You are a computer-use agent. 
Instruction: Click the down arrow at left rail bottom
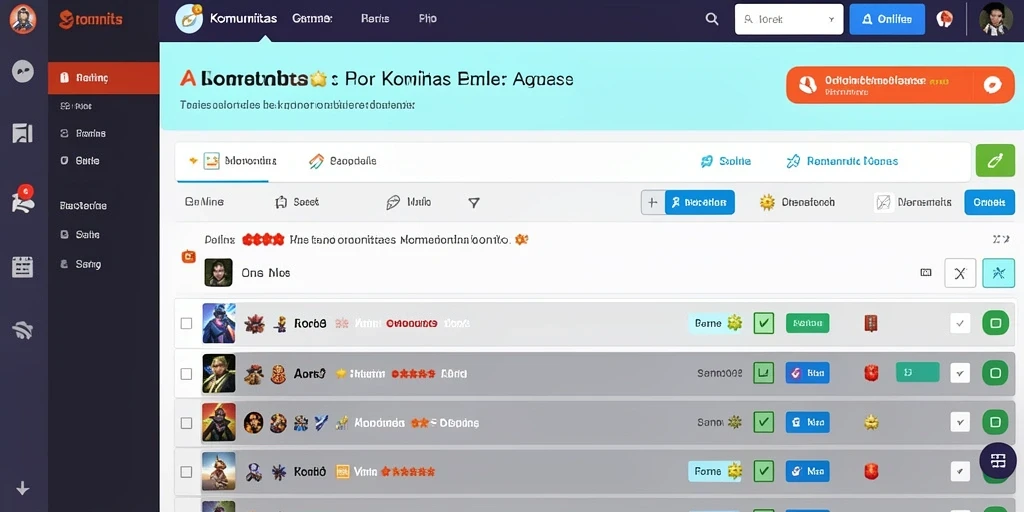point(23,488)
